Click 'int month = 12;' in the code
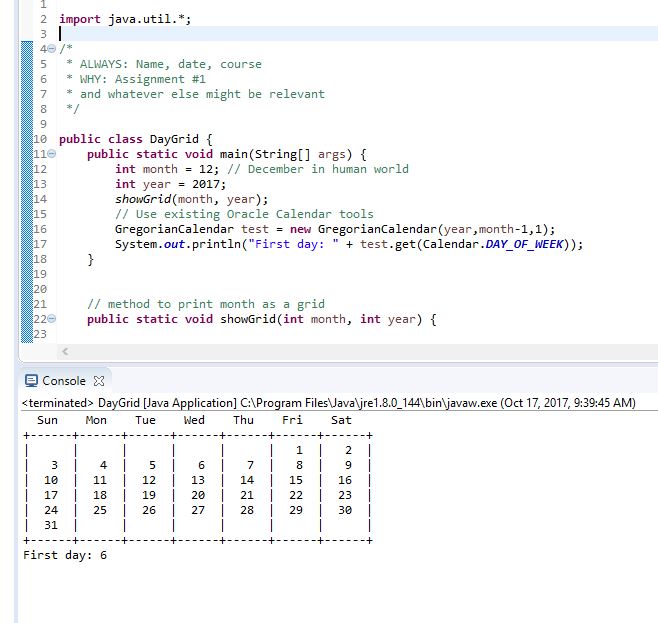 [167, 169]
